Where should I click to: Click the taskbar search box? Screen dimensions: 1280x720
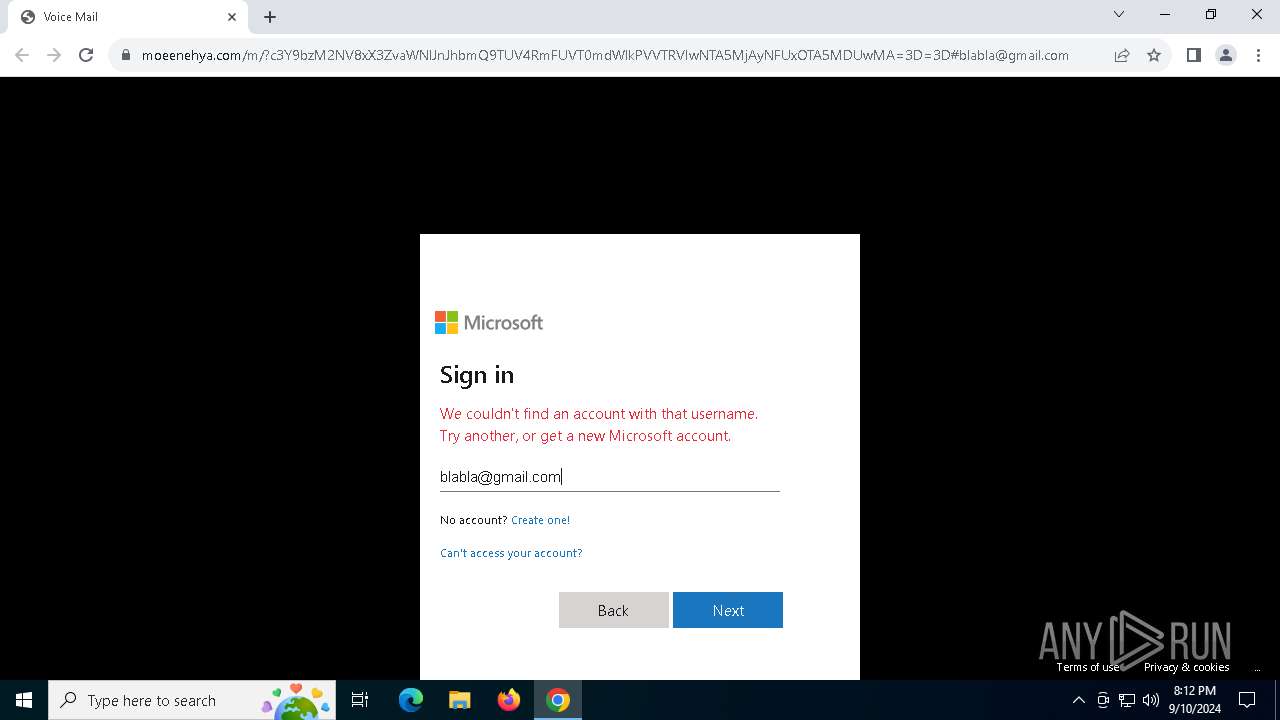click(192, 700)
